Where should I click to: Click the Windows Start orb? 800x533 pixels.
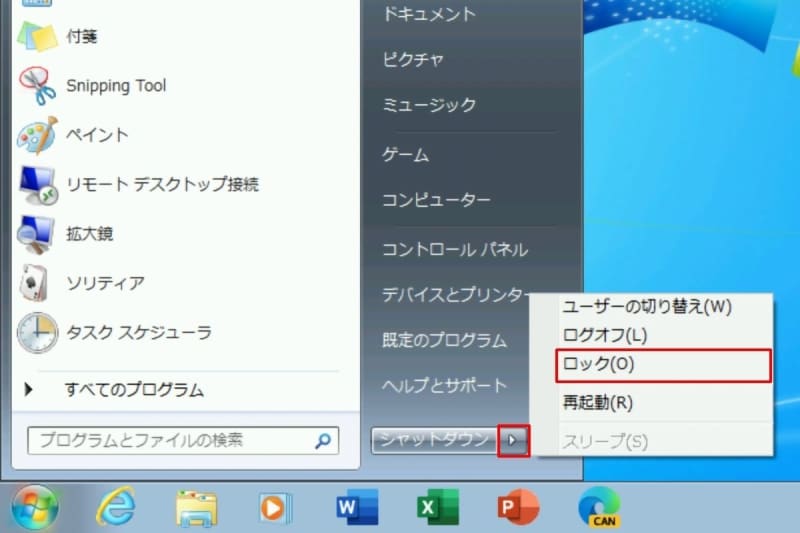click(x=35, y=507)
